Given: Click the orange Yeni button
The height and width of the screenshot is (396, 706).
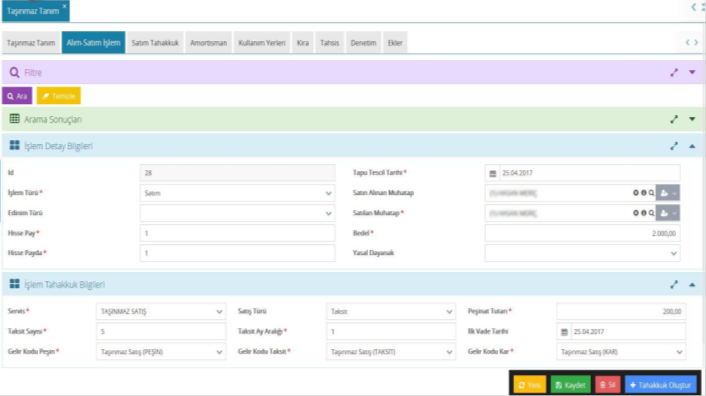Looking at the screenshot, I should coord(530,385).
